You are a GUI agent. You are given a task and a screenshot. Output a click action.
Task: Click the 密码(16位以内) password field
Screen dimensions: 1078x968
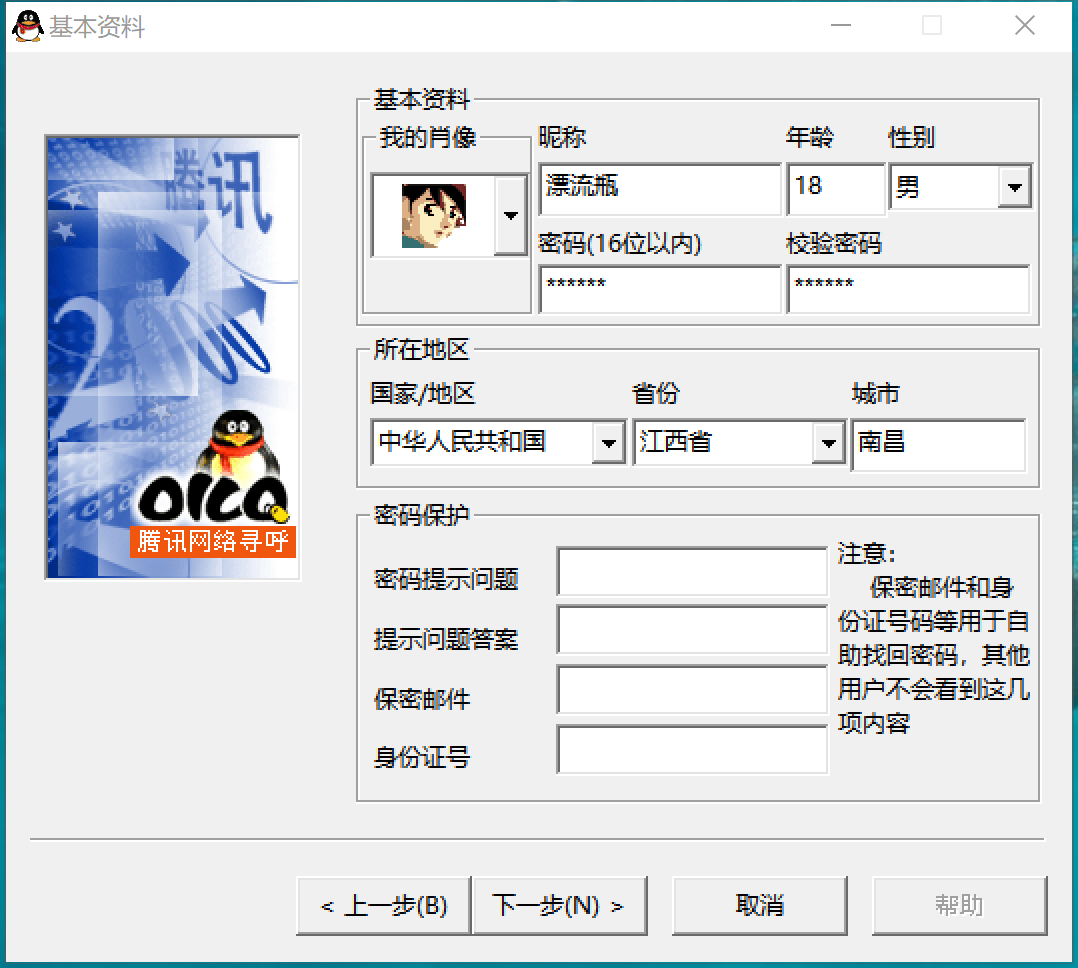660,289
